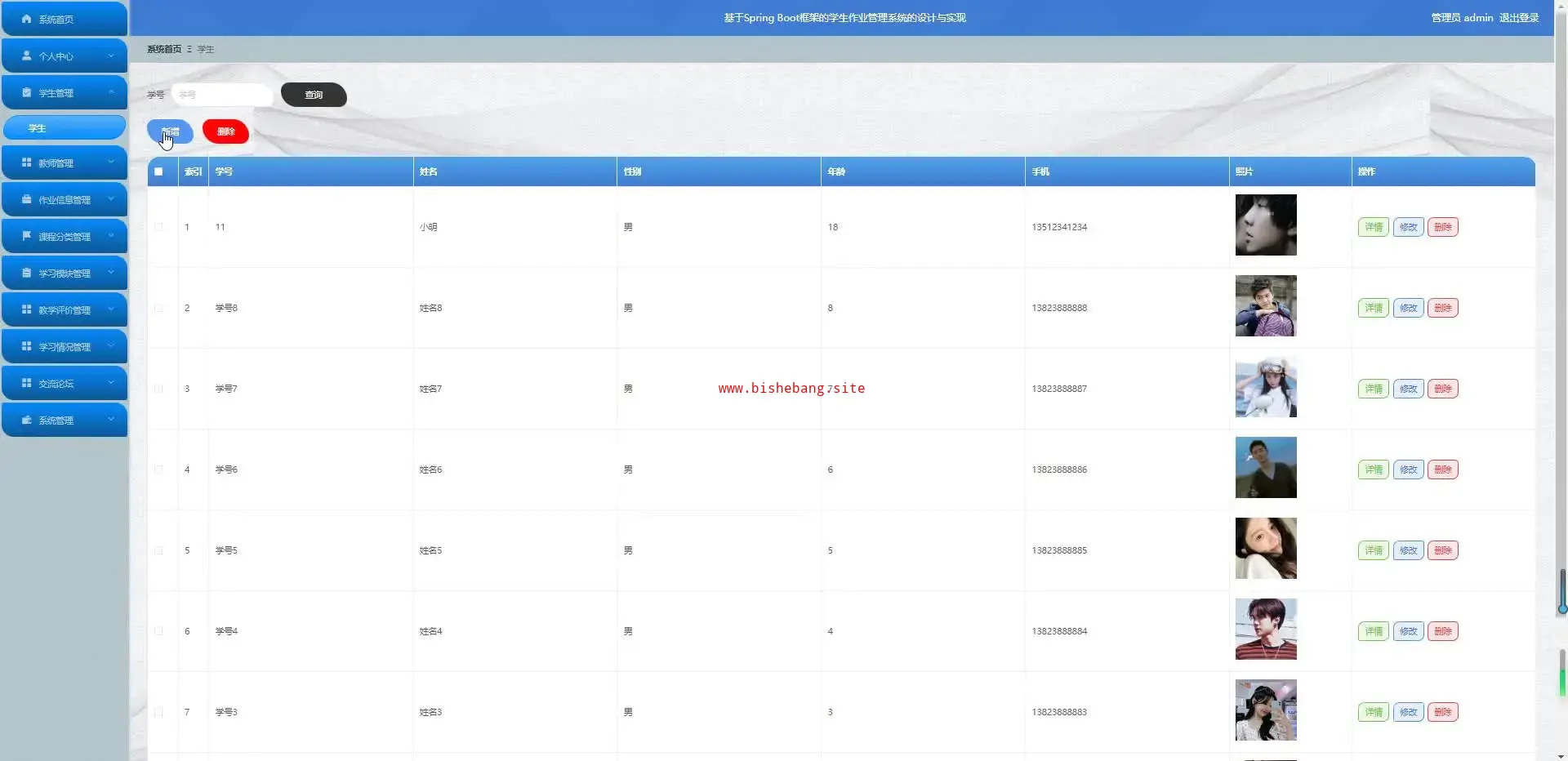Viewport: 1568px width, 761px height.
Task: Click the 学号 search input field
Action: click(222, 95)
